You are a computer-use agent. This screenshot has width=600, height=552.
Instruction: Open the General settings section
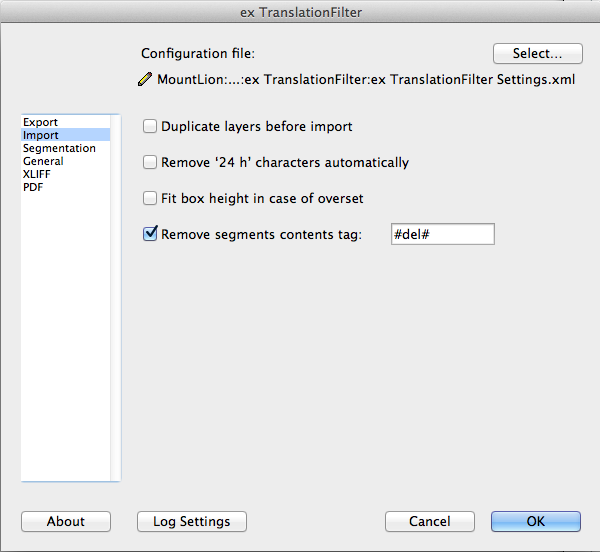tap(43, 161)
